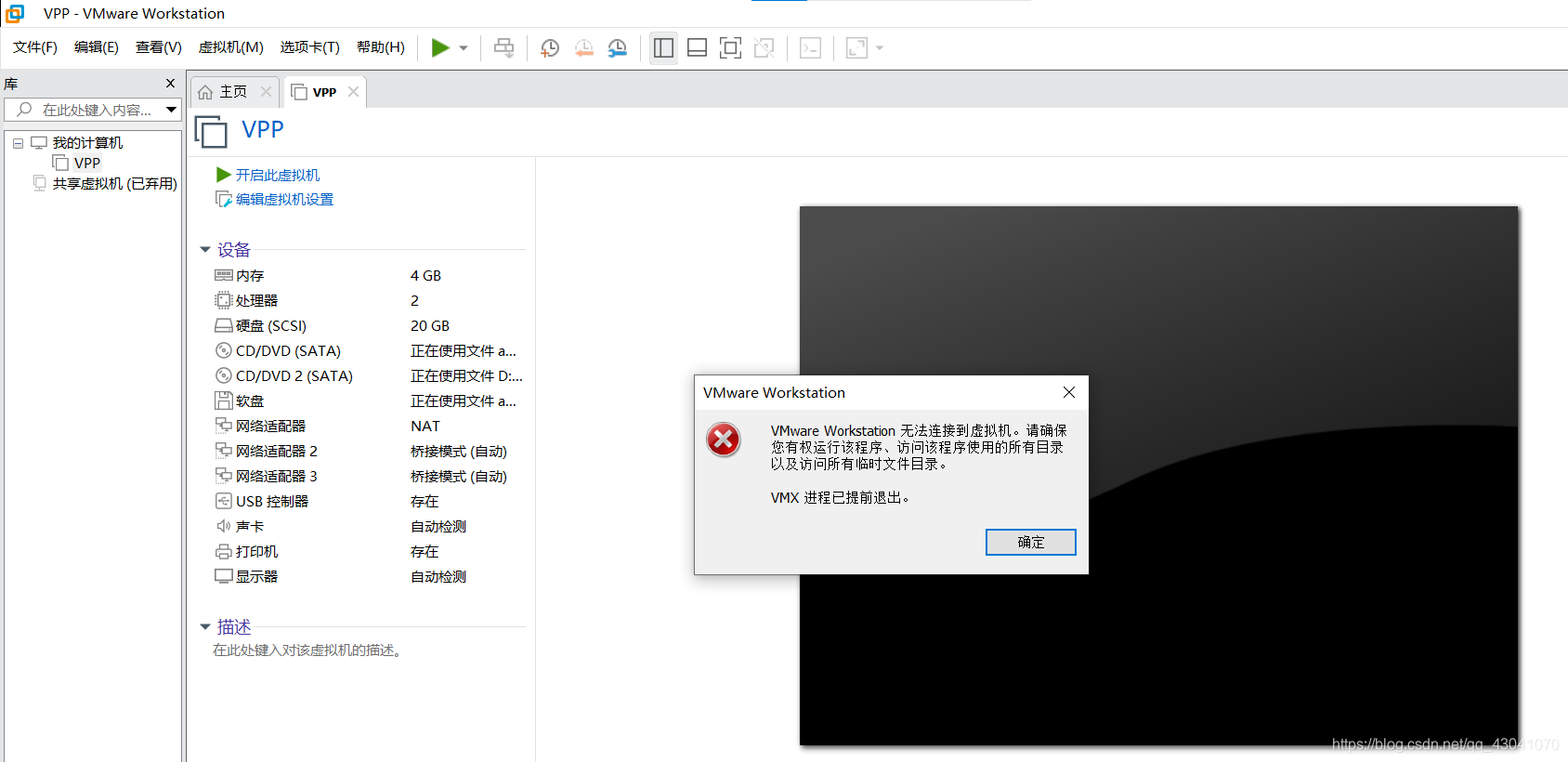
Task: Open the snapshot manager icon
Action: click(617, 48)
